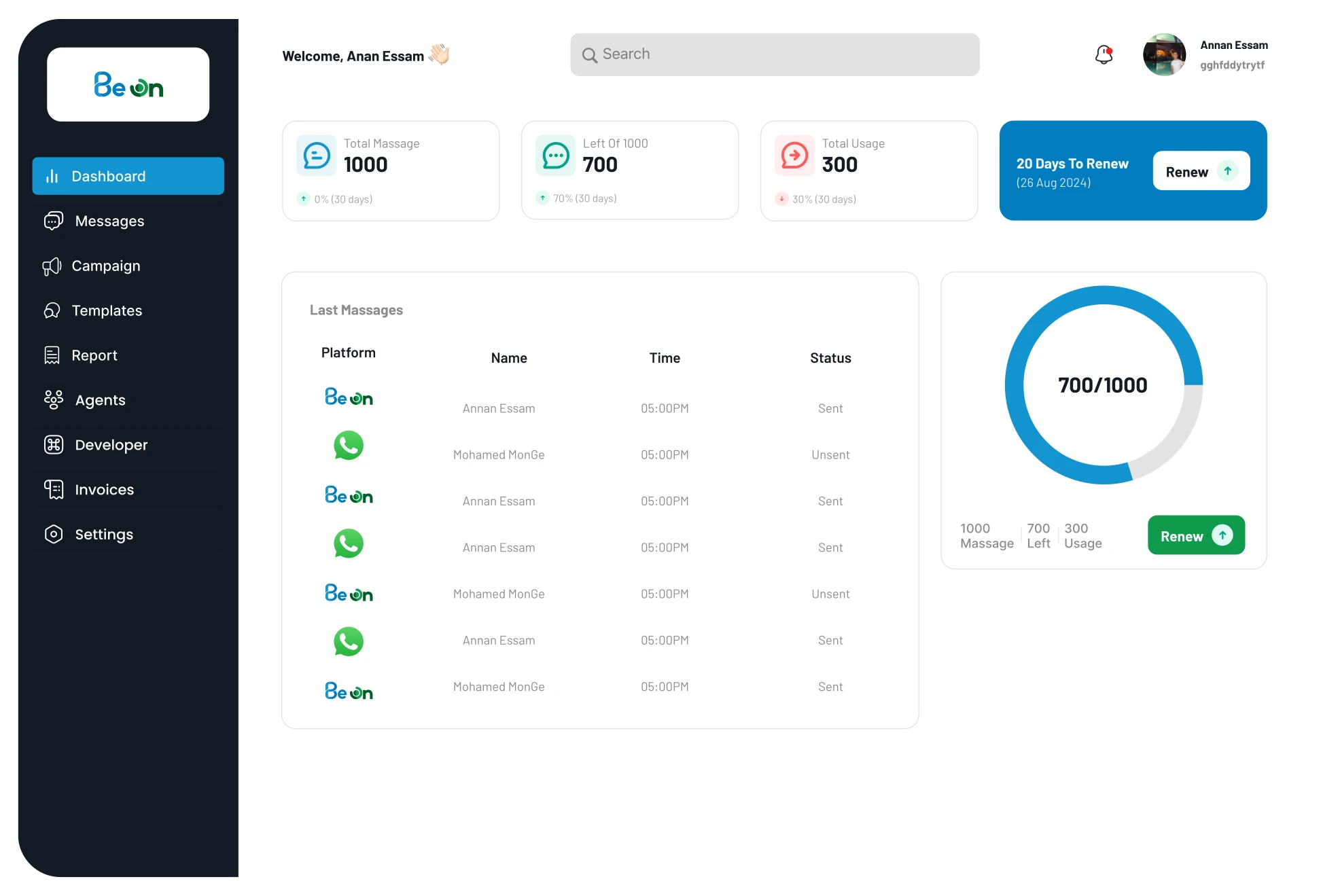The width and height of the screenshot is (1321, 896).
Task: Click the 700/1000 donut chart
Action: pos(1104,385)
